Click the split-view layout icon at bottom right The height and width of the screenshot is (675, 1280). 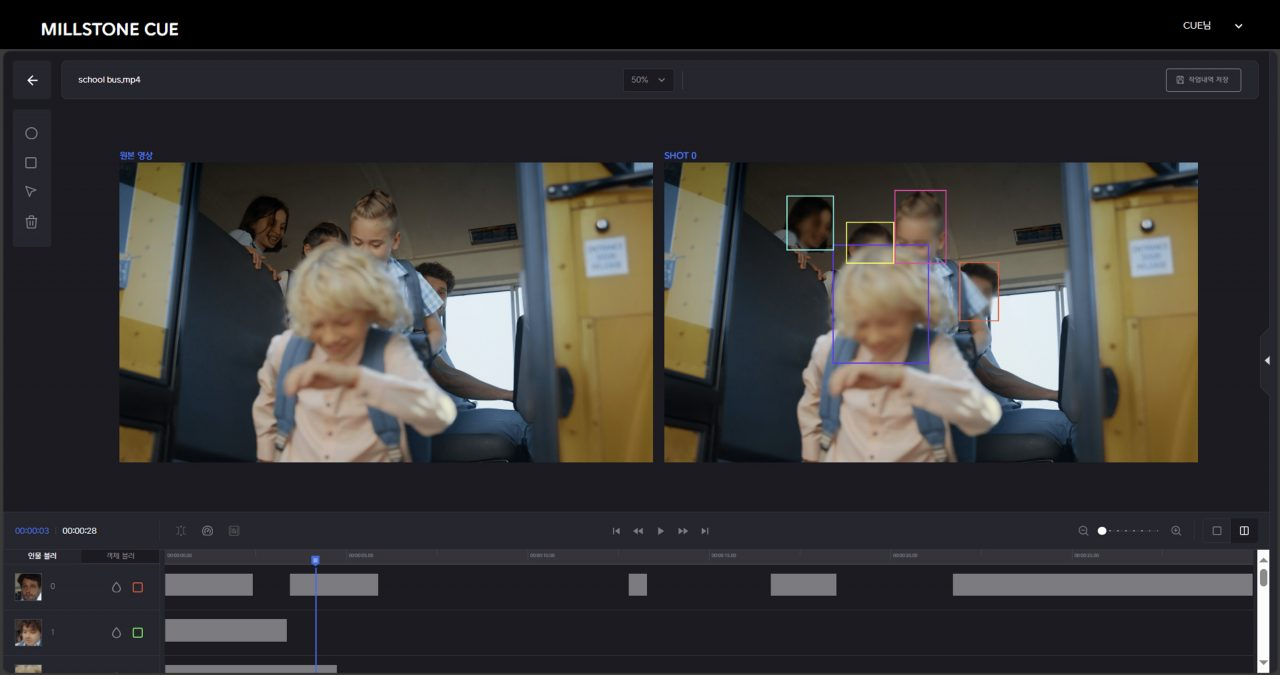coord(1244,530)
